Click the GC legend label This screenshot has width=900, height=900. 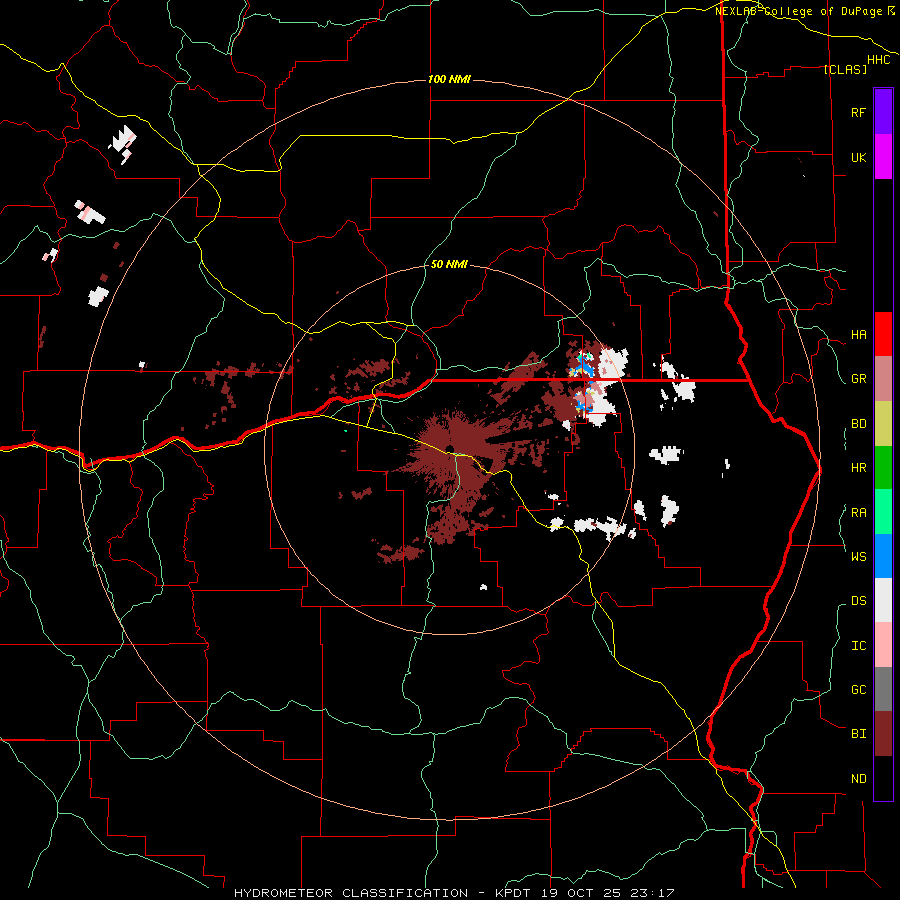point(858,689)
